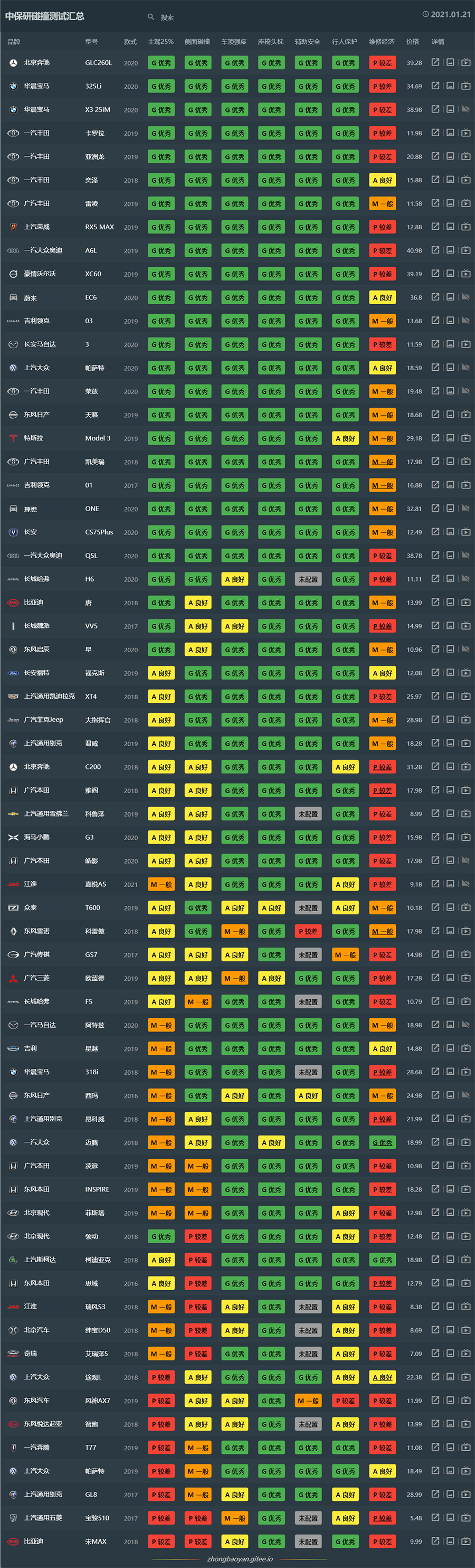The width and height of the screenshot is (475, 1568).
Task: Play crash test video for GLC260L
Action: point(466,62)
